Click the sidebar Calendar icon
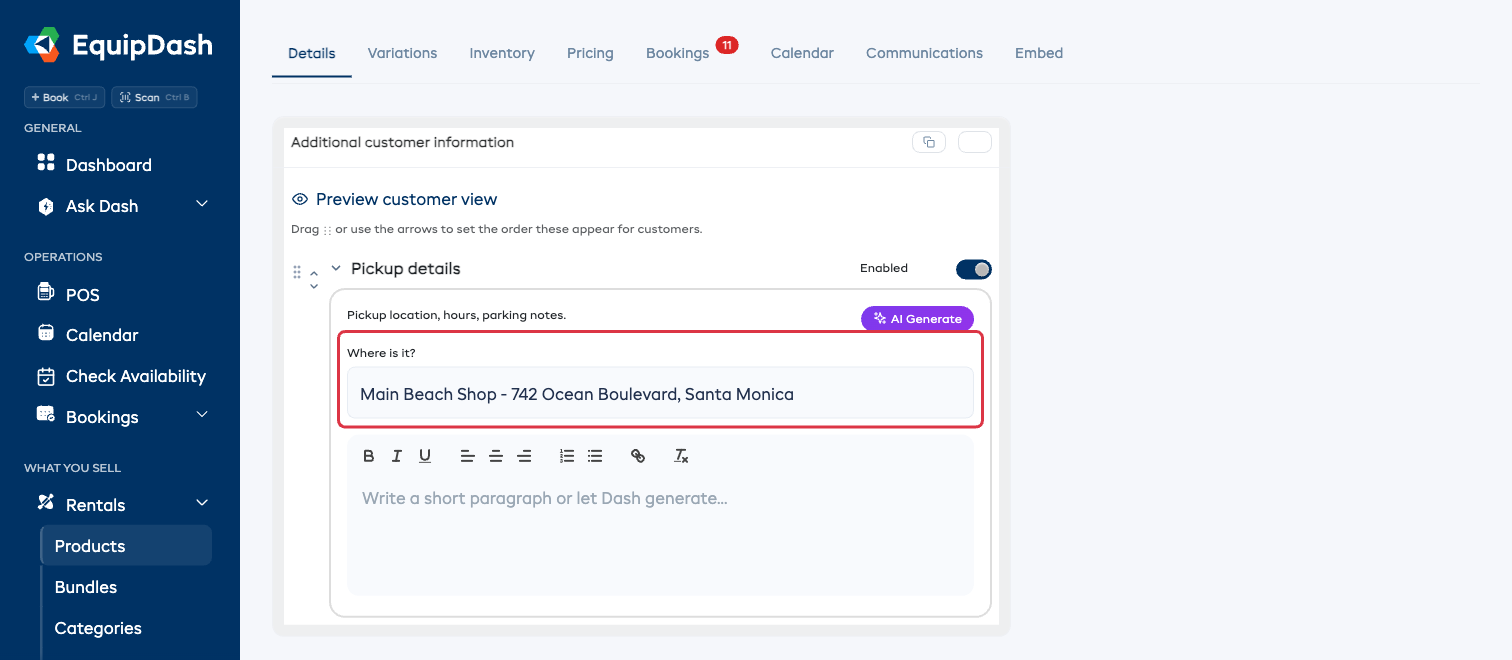 pyautogui.click(x=45, y=333)
